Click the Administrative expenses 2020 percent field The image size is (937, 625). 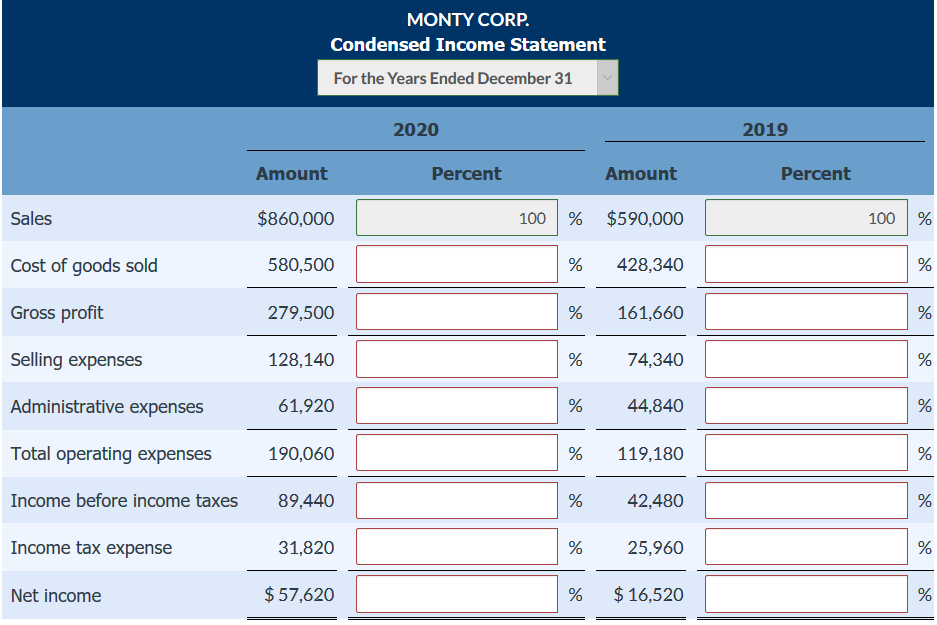[x=456, y=405]
